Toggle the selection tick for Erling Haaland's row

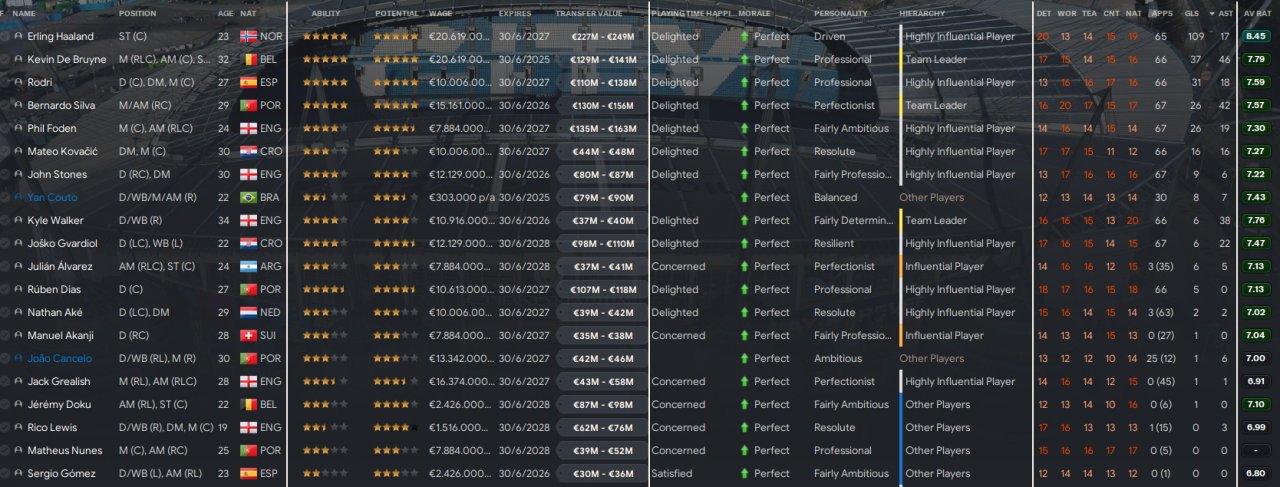point(4,36)
